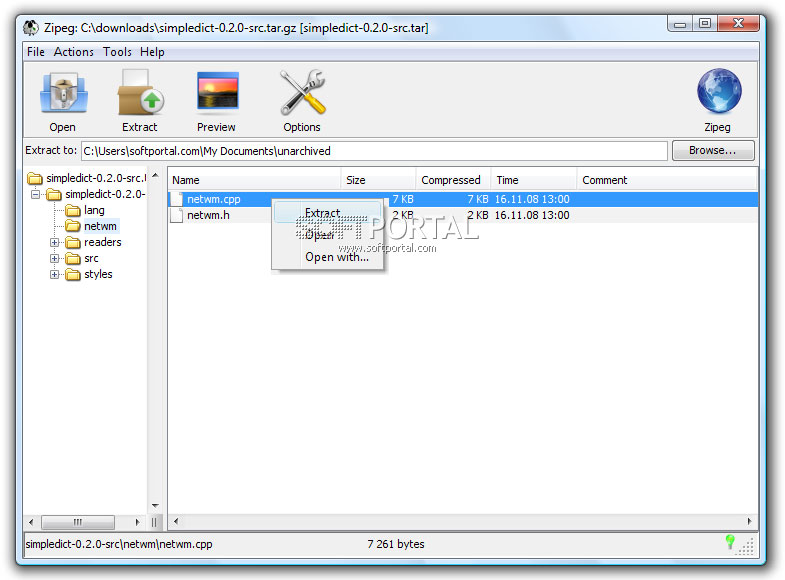Click the status bar file path text
Screen dimensions: 785x580
tap(119, 544)
